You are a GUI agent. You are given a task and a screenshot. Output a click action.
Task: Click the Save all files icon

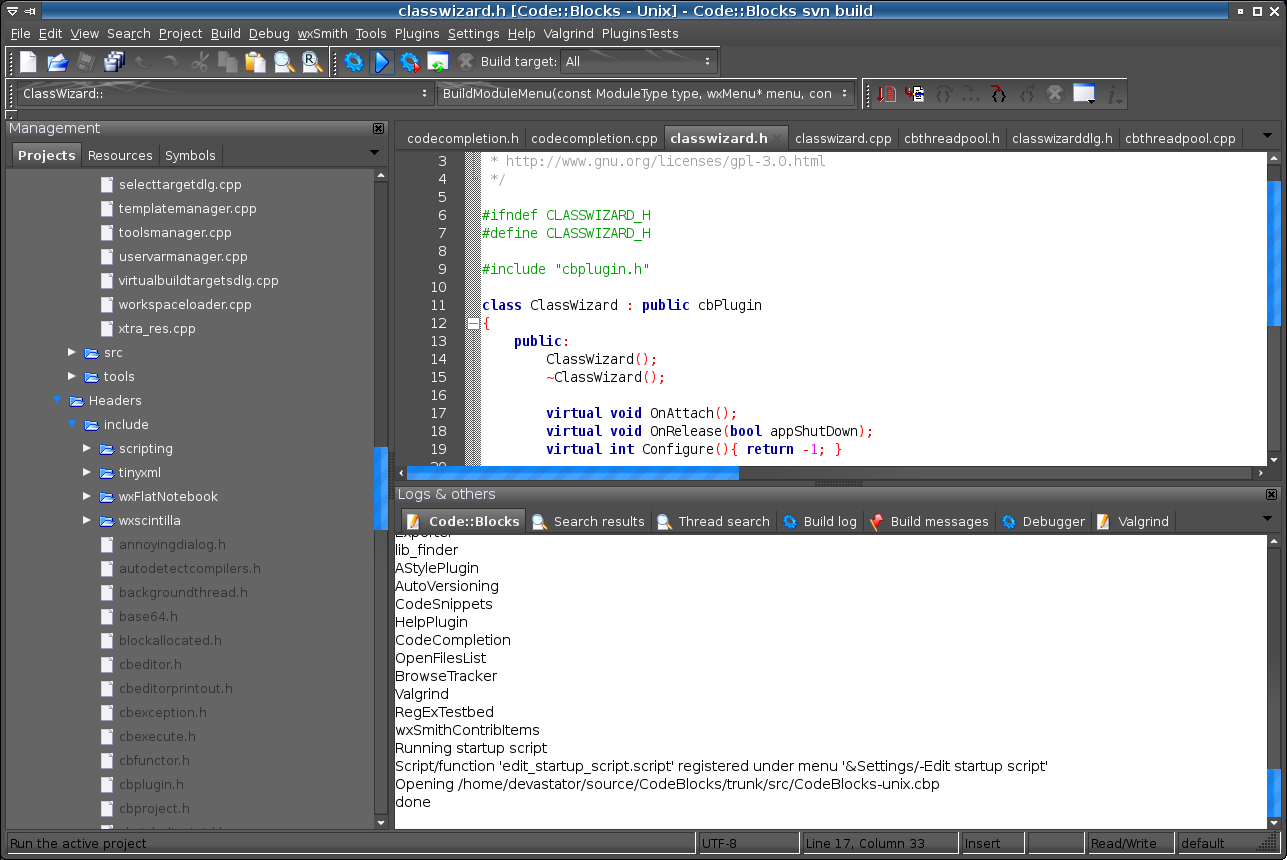point(114,62)
